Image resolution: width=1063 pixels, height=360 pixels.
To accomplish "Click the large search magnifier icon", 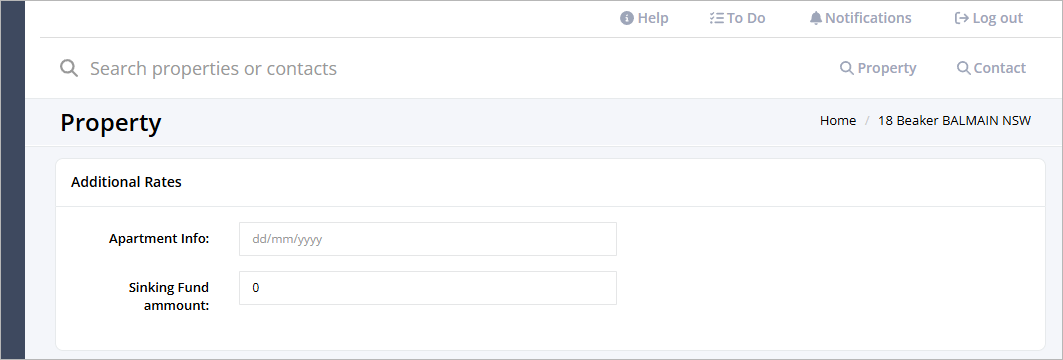I will 68,68.
